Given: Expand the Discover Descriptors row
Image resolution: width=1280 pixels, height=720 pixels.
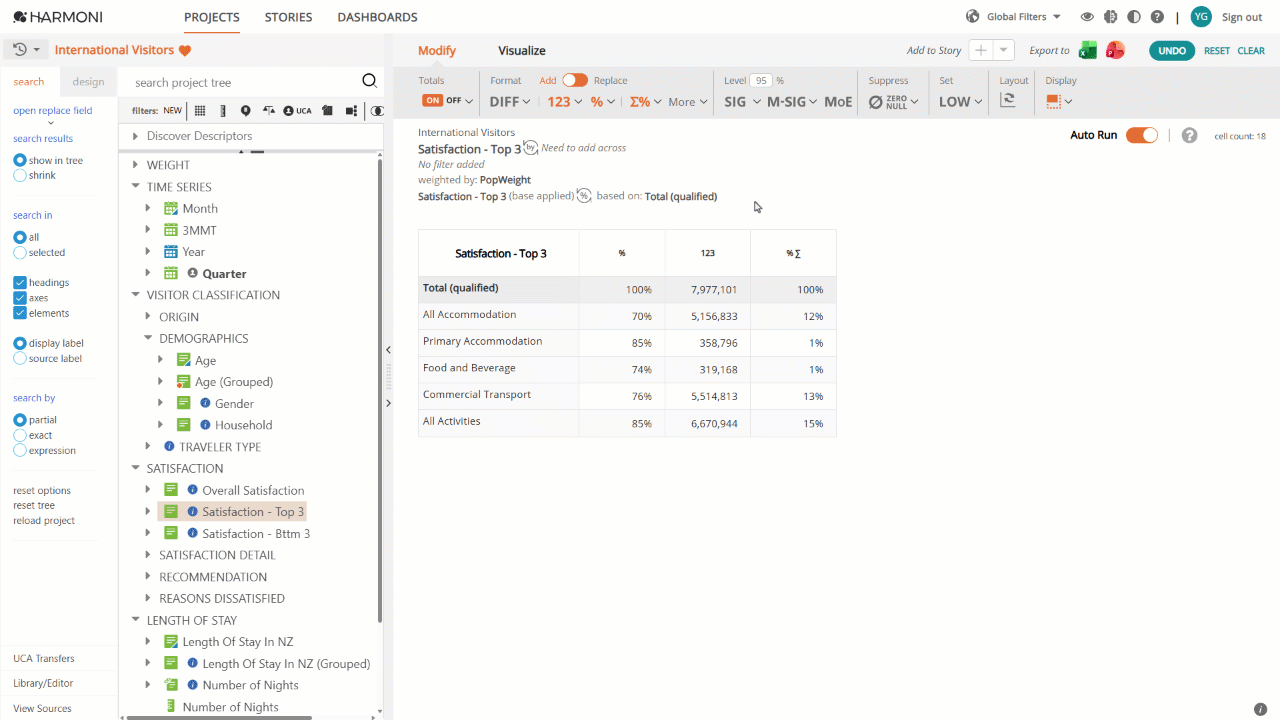Looking at the screenshot, I should coord(136,136).
